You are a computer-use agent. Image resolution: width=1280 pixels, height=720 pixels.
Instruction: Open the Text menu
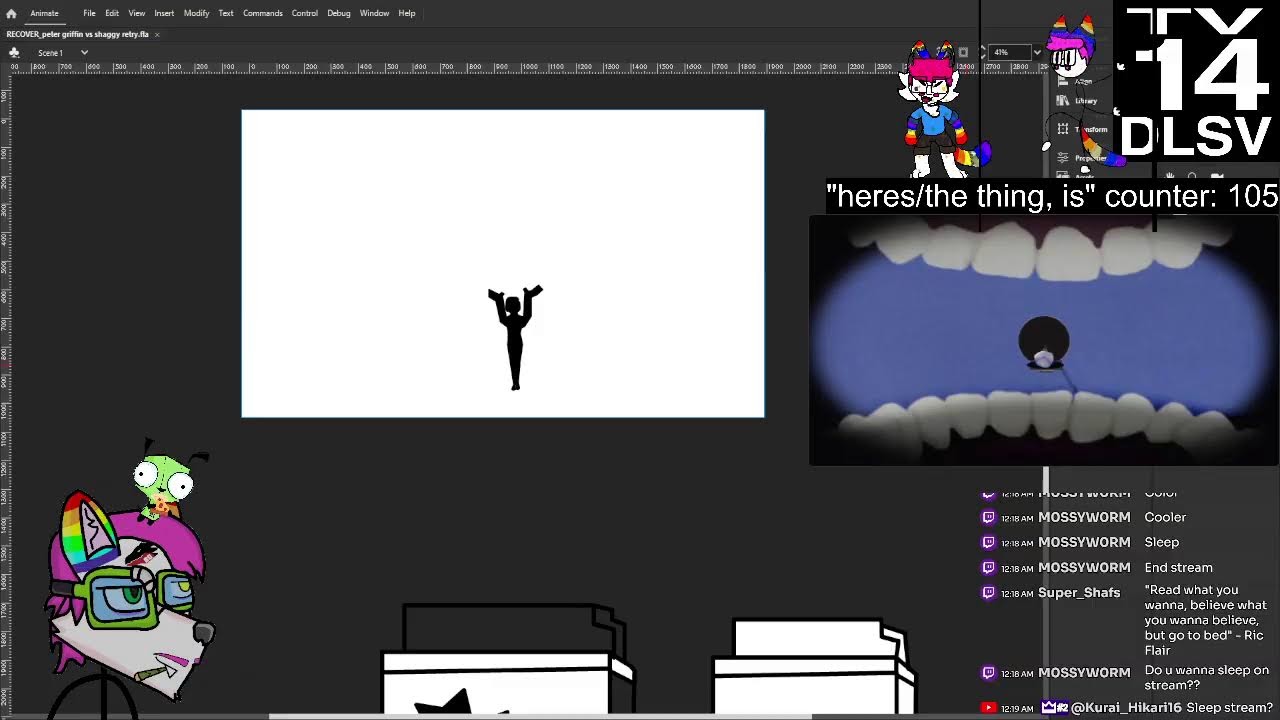(x=226, y=13)
